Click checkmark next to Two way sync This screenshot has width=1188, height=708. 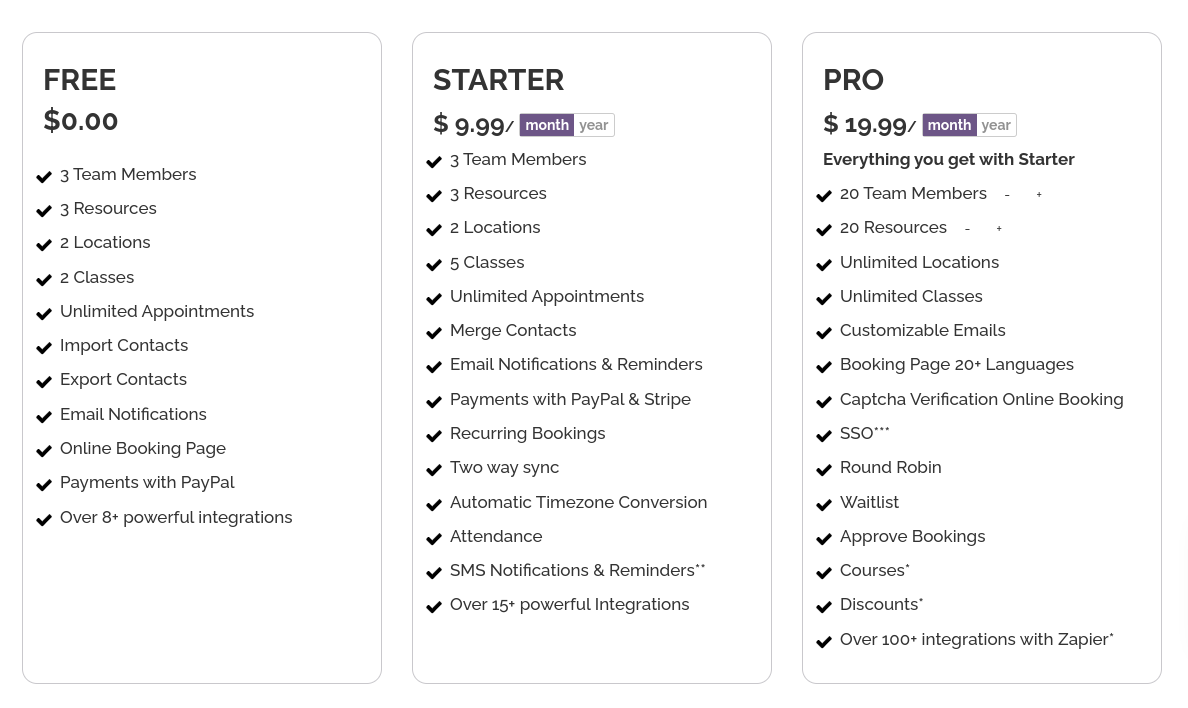click(x=434, y=469)
